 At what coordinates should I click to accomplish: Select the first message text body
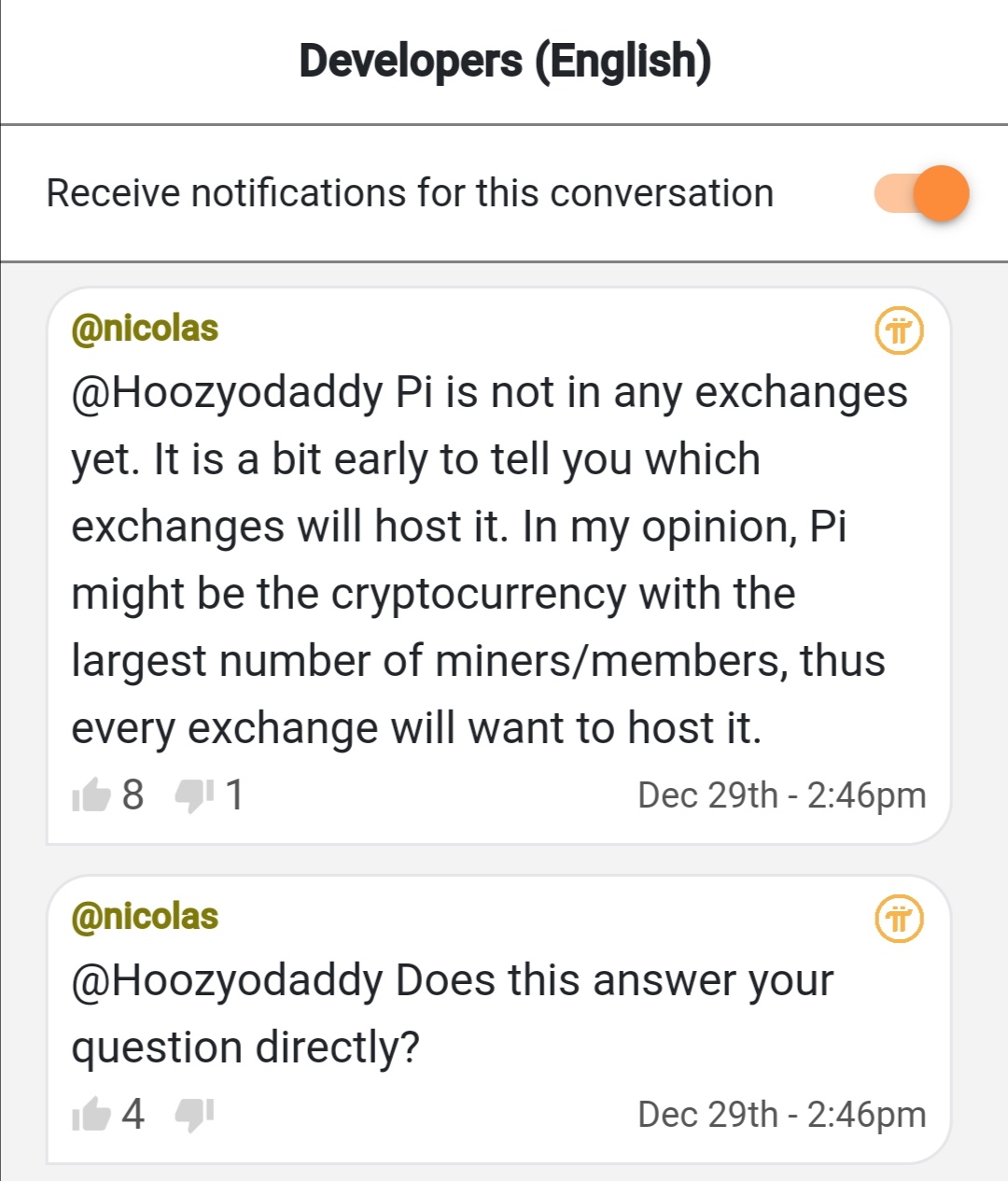[x=489, y=560]
